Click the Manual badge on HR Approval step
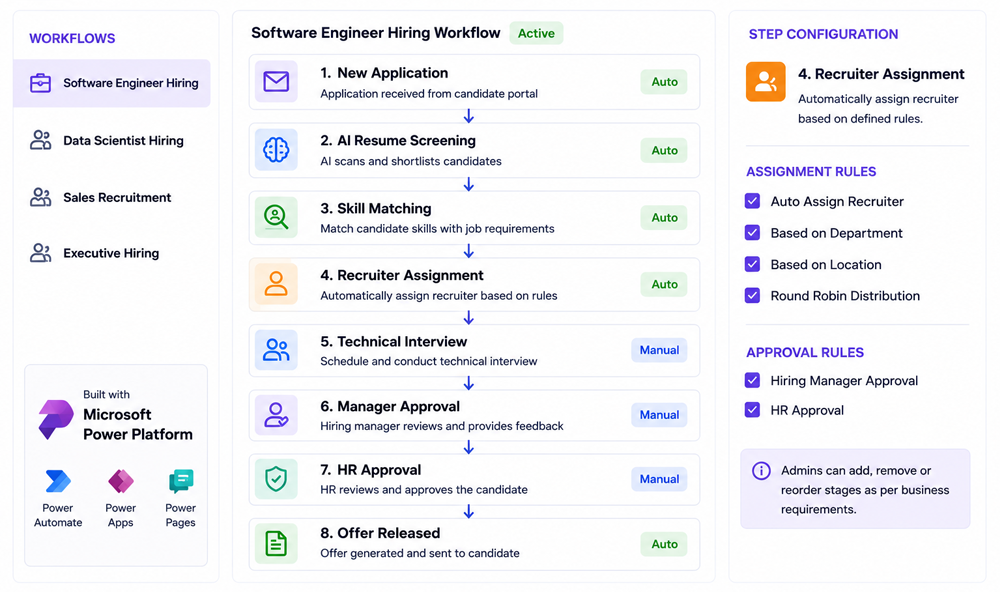Screen dimensions: 1000x592 click(x=659, y=479)
